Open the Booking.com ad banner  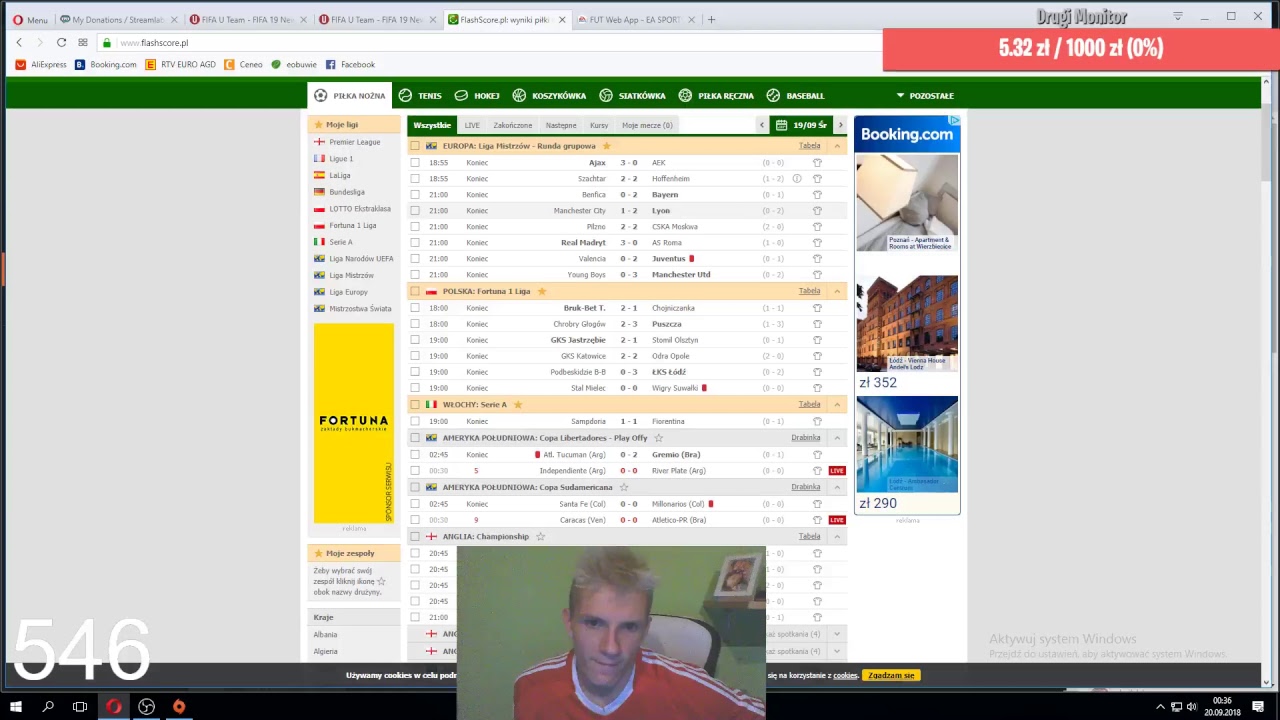coord(907,314)
